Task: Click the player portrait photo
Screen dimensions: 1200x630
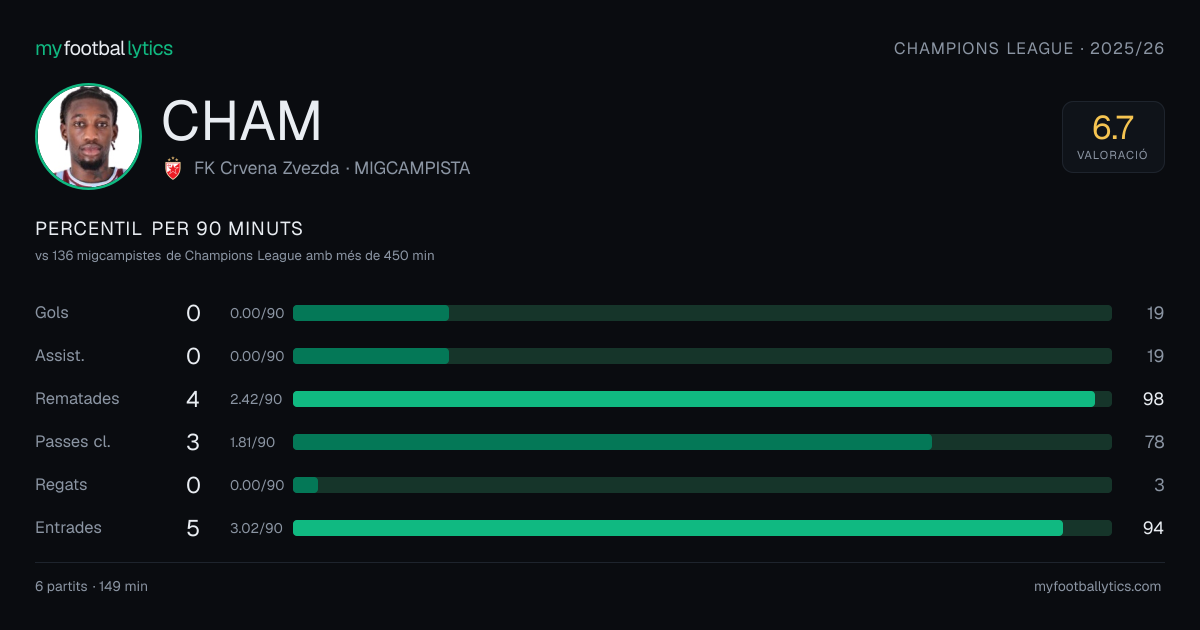Action: 88,136
